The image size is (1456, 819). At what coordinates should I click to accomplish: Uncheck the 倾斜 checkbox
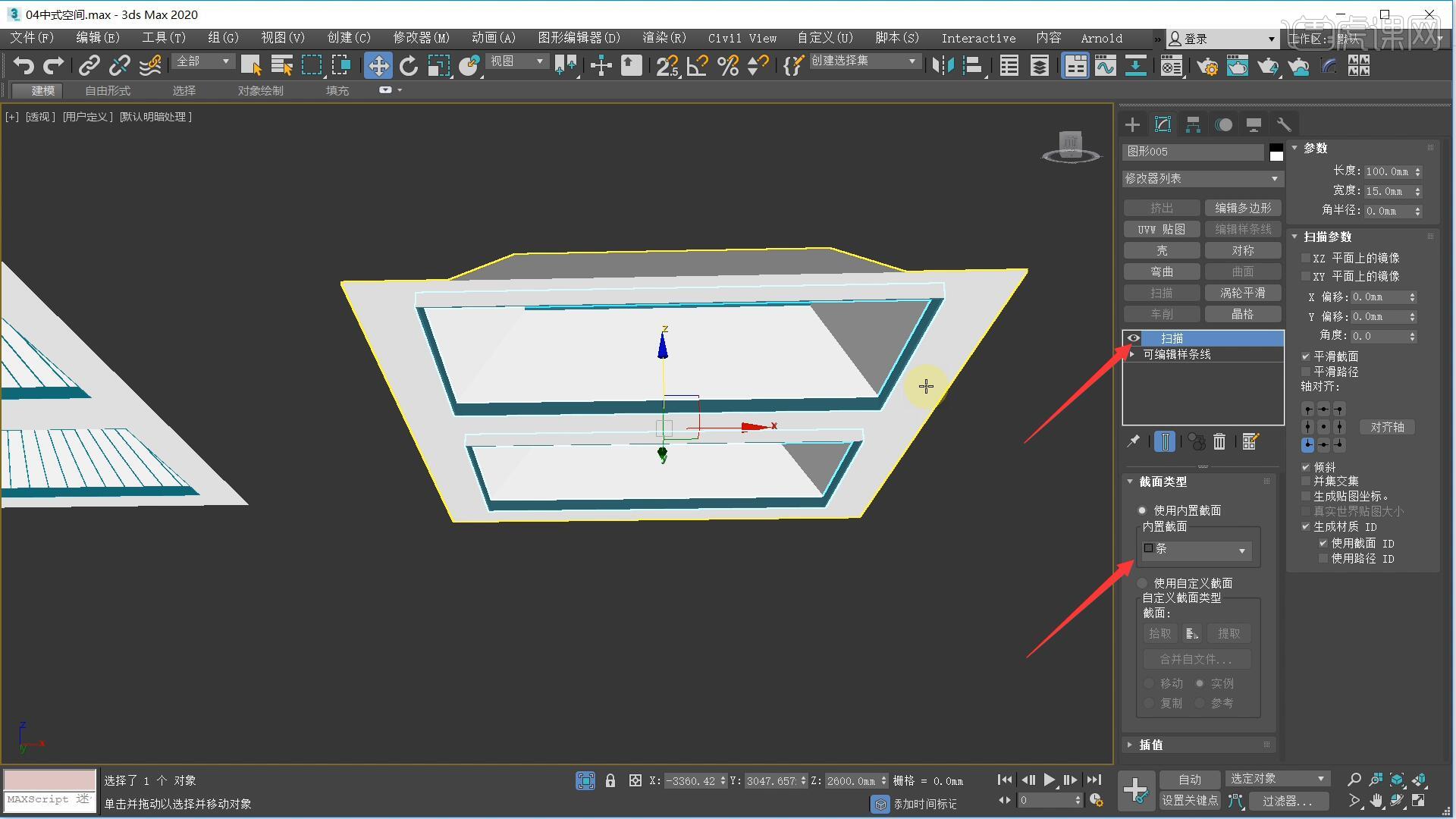point(1307,466)
